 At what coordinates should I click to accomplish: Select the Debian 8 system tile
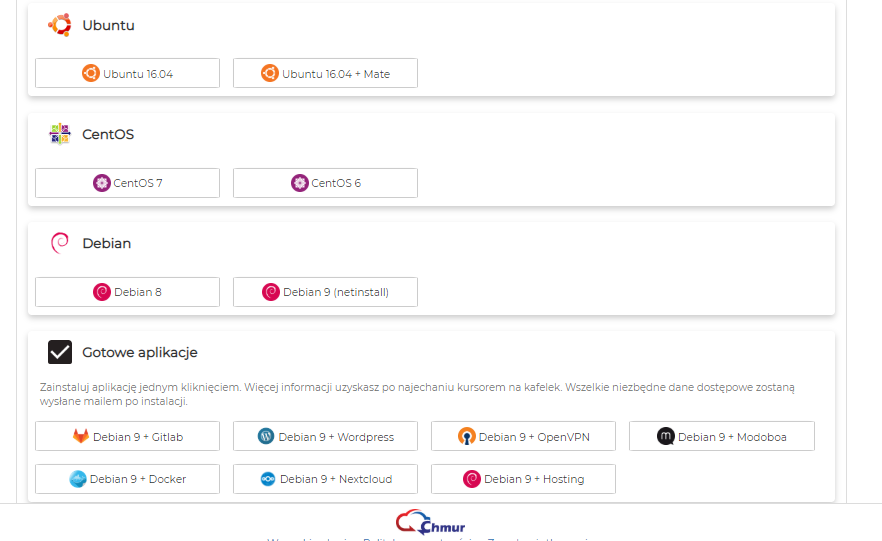tap(127, 292)
